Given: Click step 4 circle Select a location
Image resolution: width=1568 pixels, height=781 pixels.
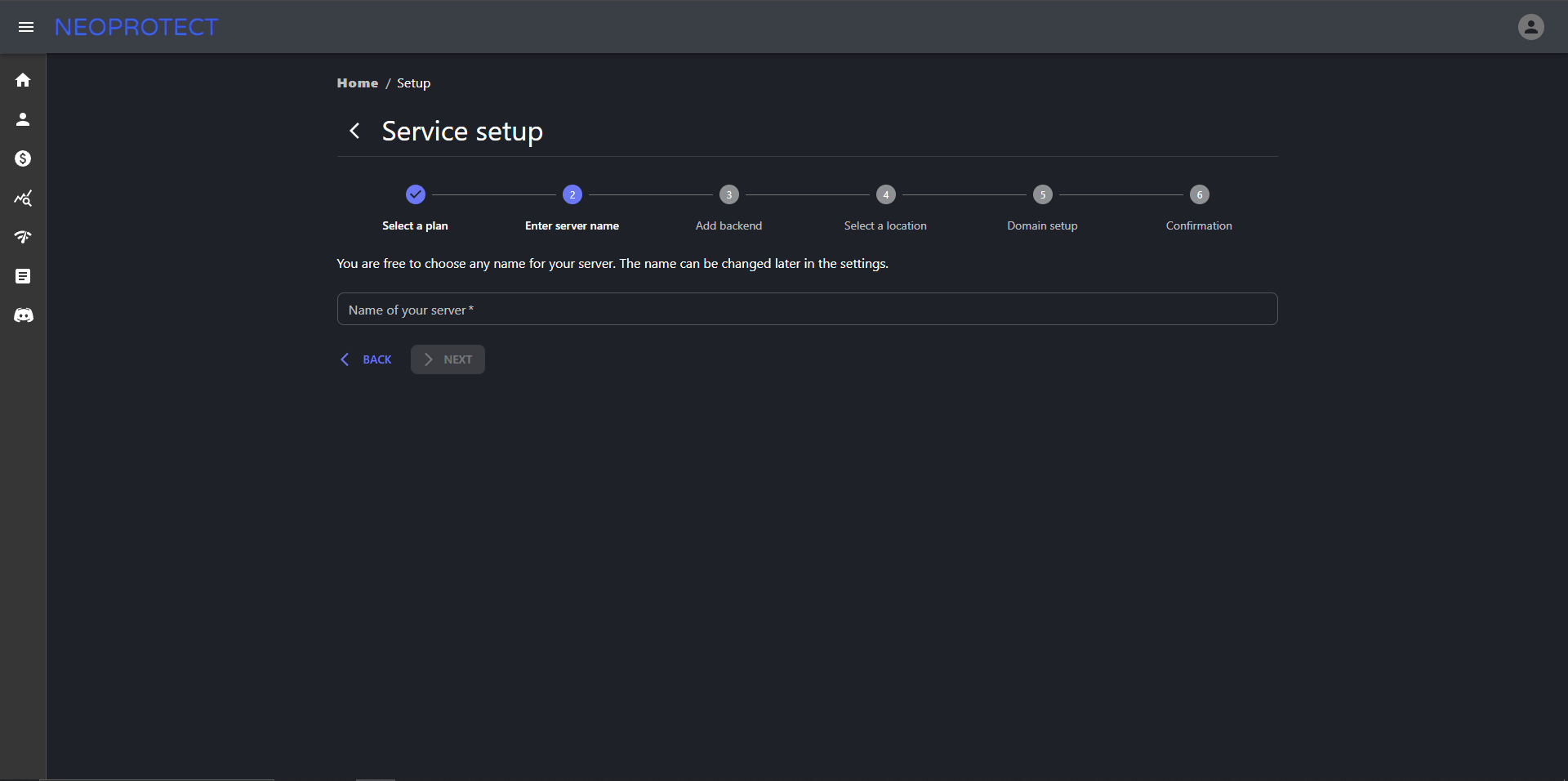Looking at the screenshot, I should 886,194.
